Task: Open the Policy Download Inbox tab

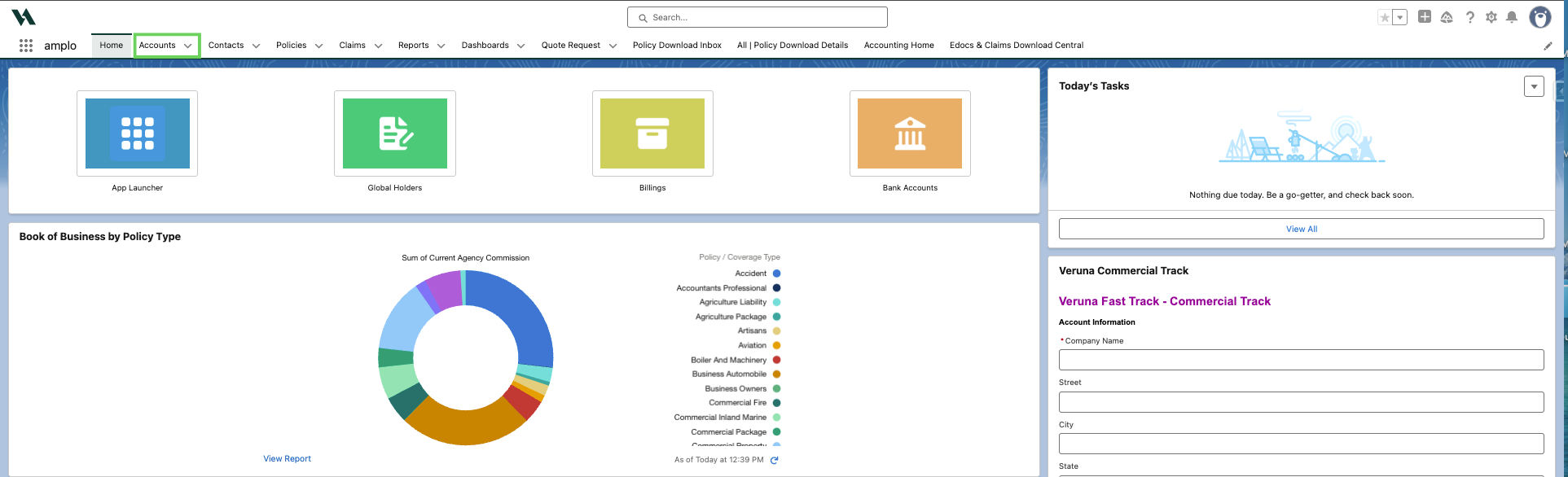Action: coord(677,46)
